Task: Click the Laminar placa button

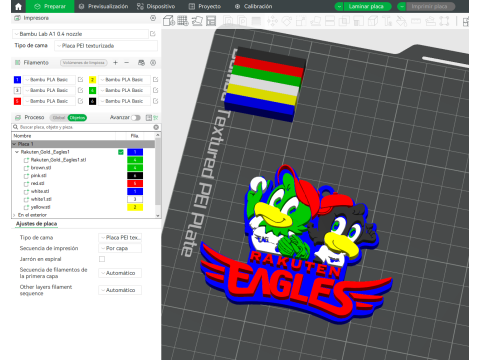Action: click(366, 6)
